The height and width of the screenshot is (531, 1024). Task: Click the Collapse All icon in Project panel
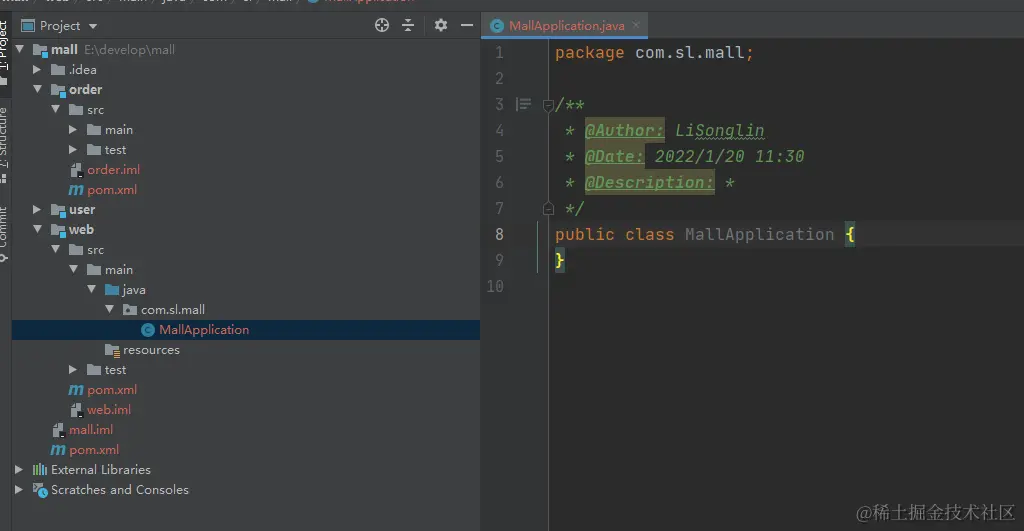click(x=408, y=25)
